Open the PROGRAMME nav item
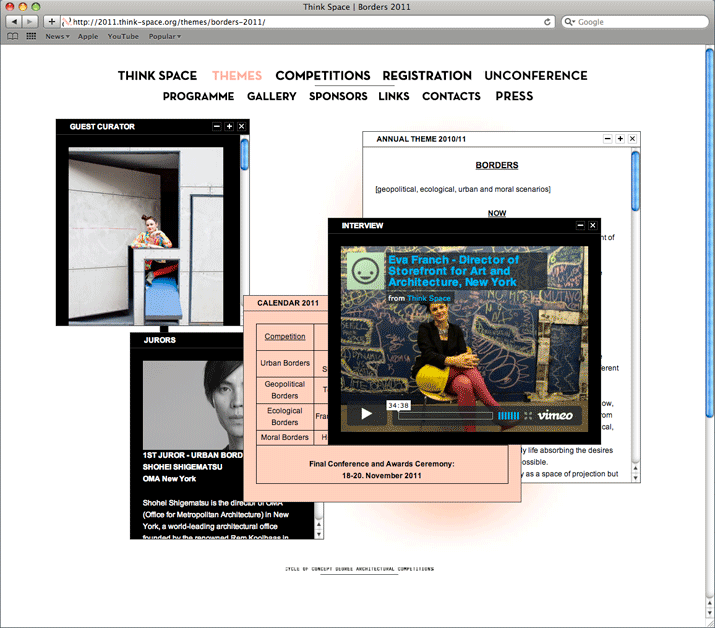Screen dimensions: 715x628 198,96
